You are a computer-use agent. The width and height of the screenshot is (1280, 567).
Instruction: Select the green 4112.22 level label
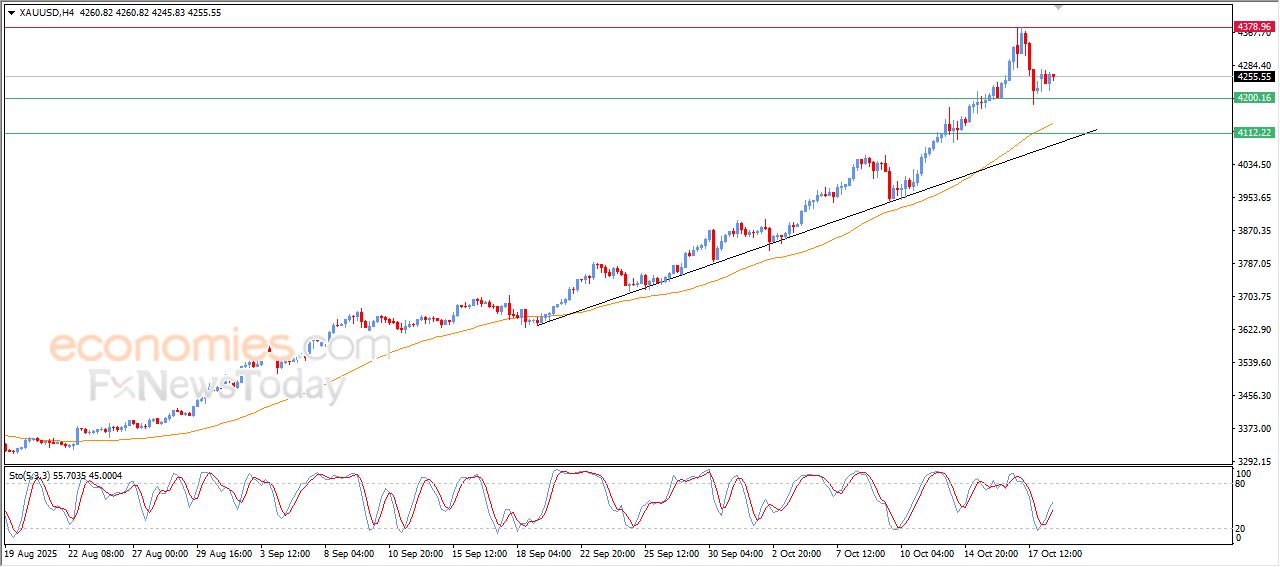coord(1253,133)
